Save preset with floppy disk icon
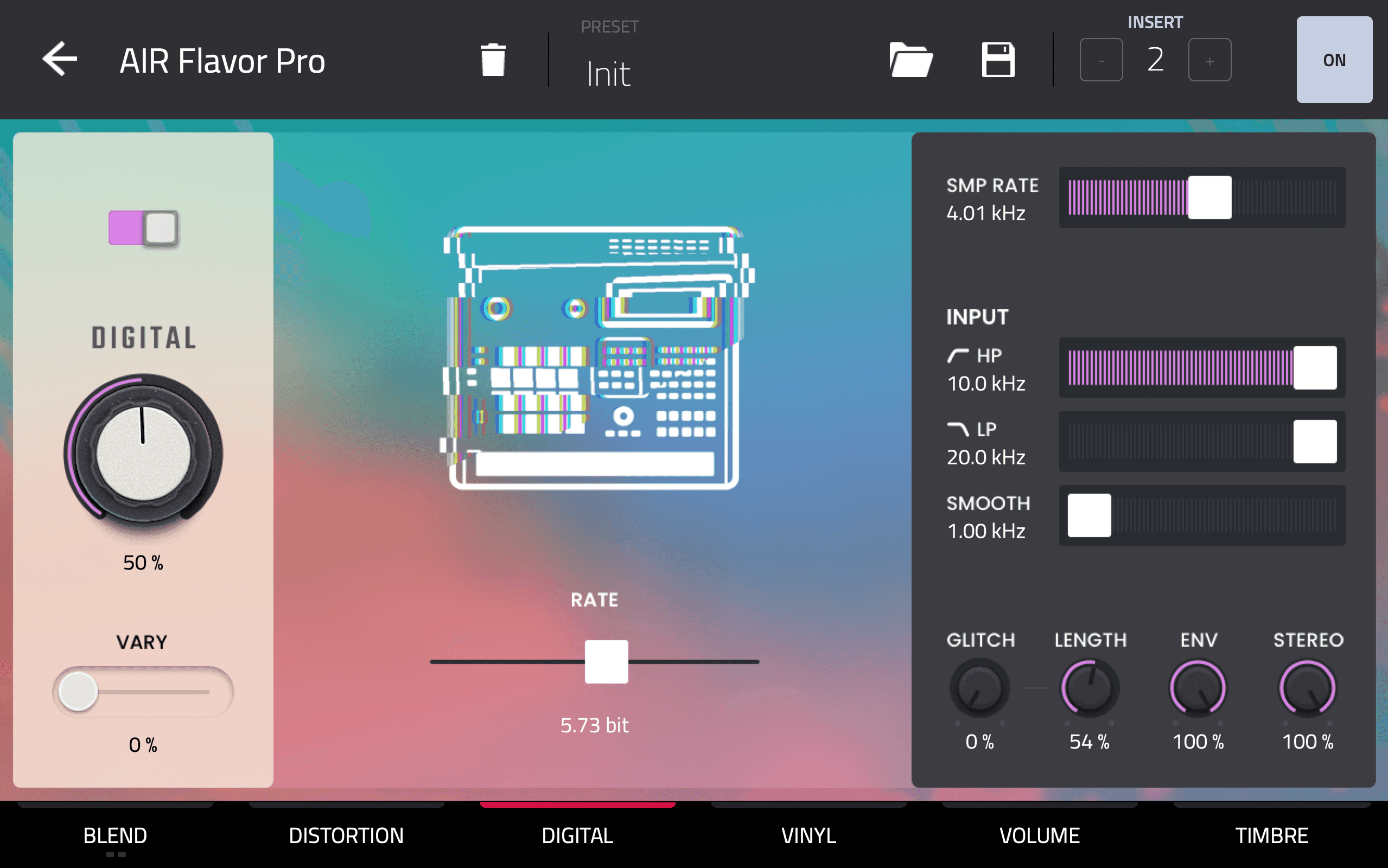1388x868 pixels. click(x=998, y=60)
